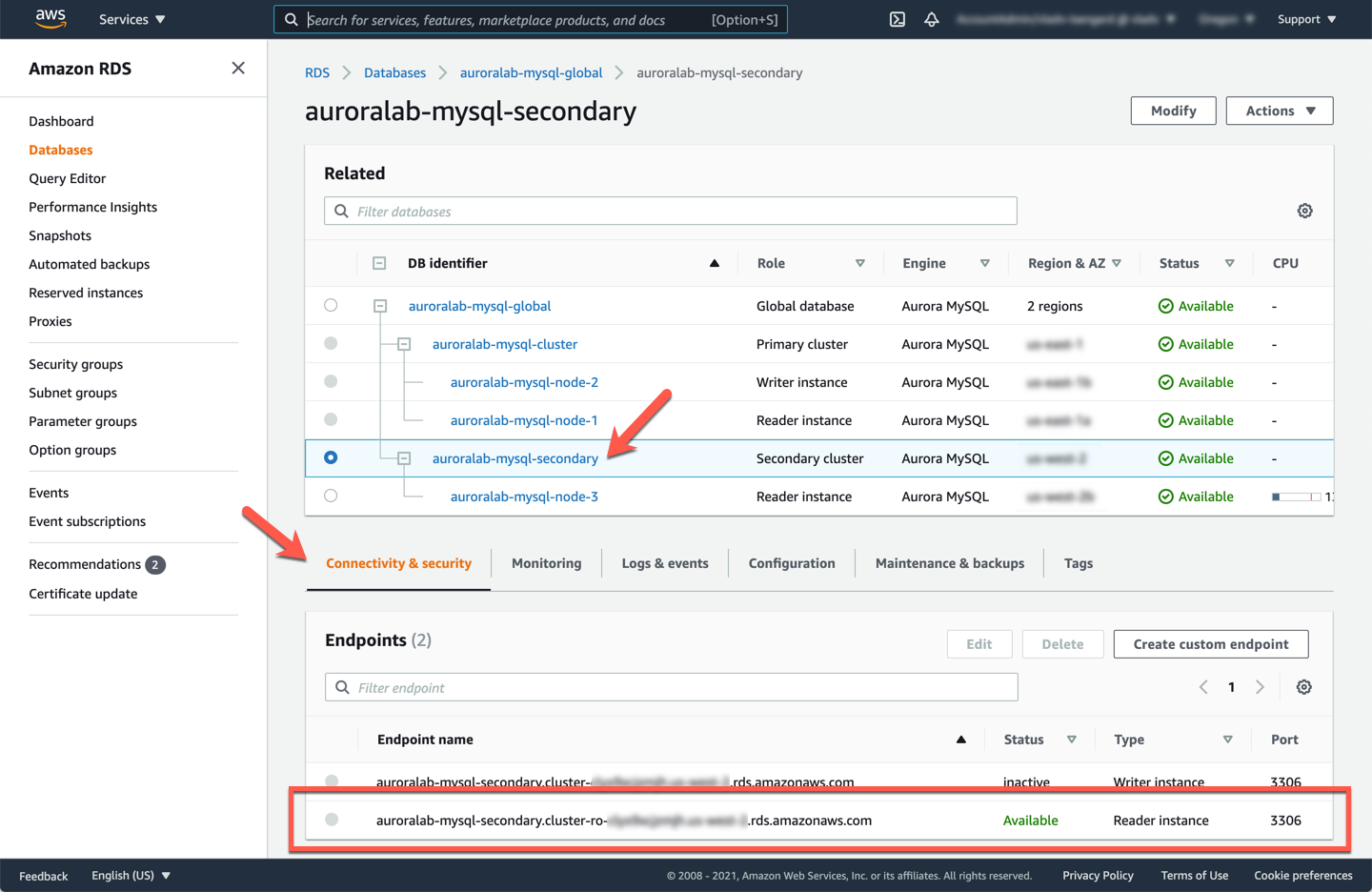Open the Role column filter dropdown
1372x892 pixels.
click(x=860, y=263)
